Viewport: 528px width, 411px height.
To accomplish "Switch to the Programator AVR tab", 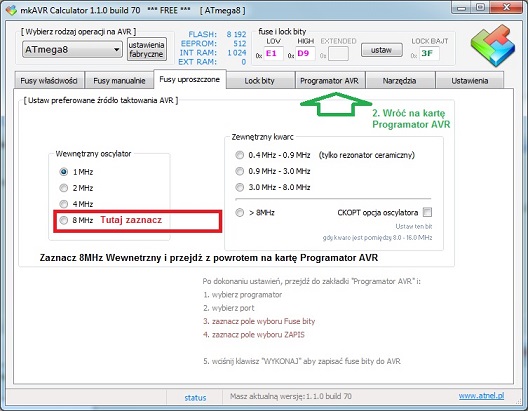I will point(330,81).
